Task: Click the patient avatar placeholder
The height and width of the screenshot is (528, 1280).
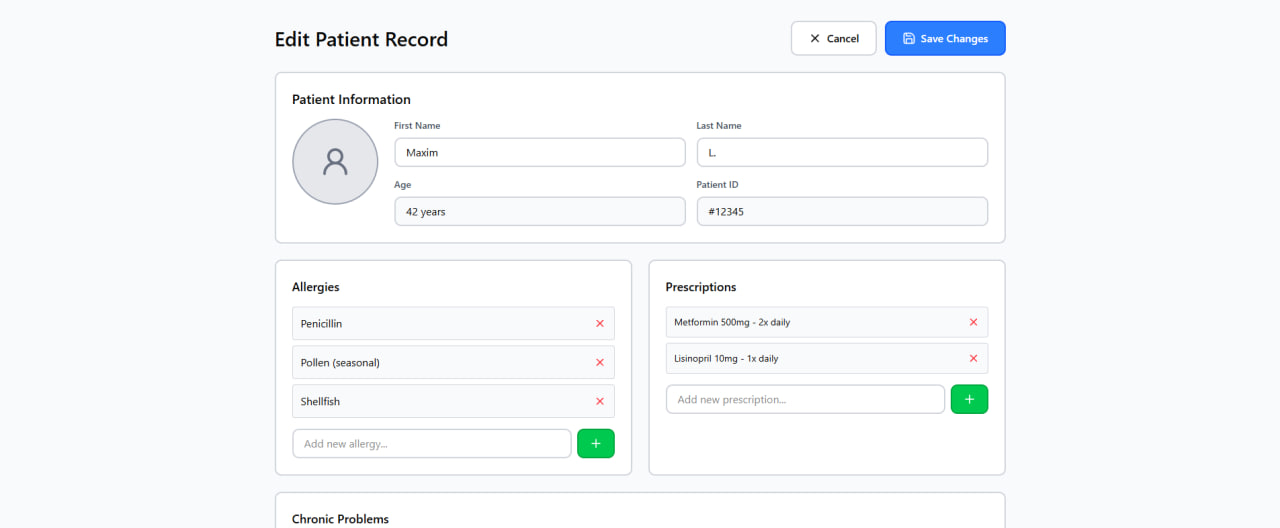Action: pyautogui.click(x=335, y=162)
